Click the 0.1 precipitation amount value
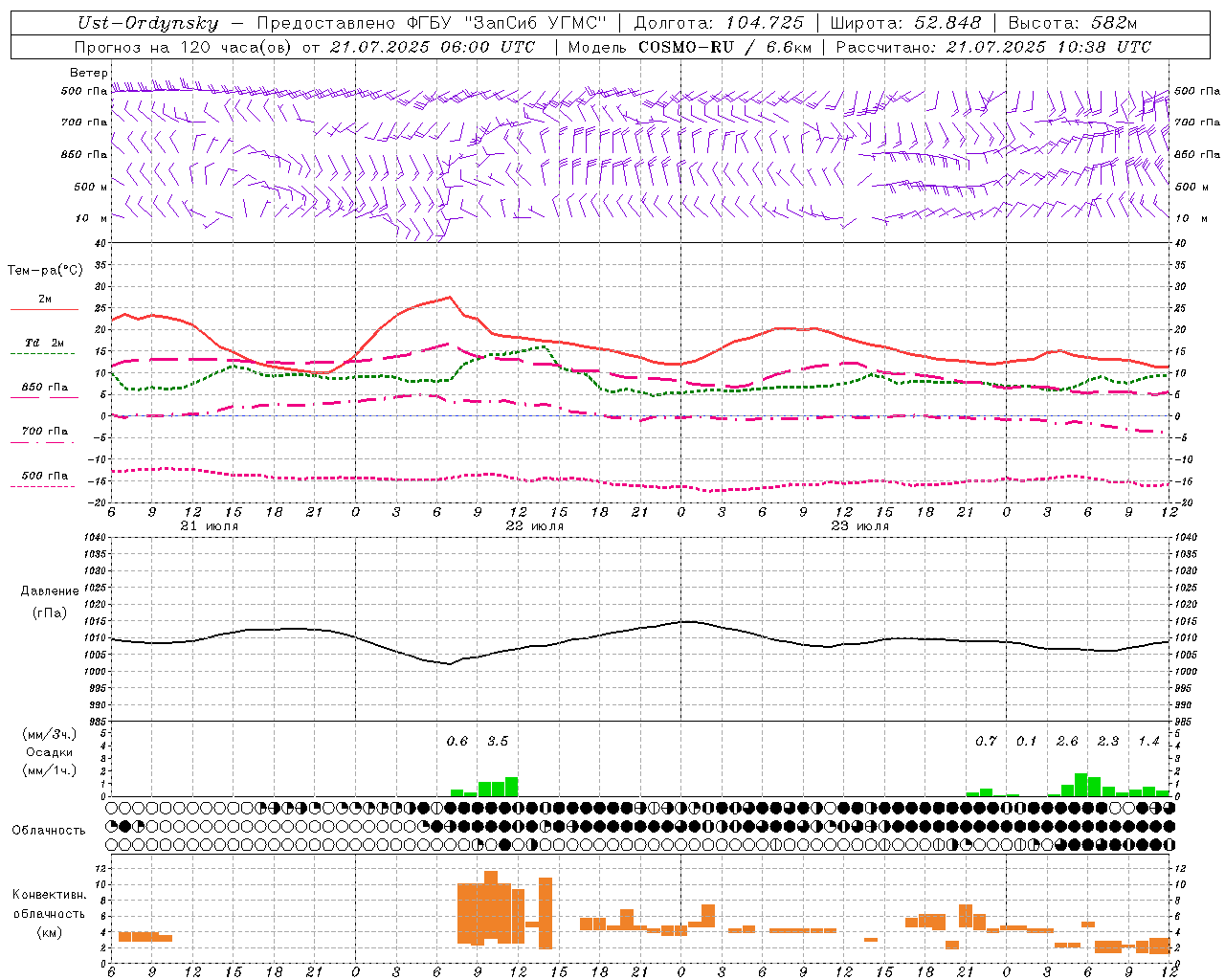The image size is (1225, 980). (x=1026, y=741)
